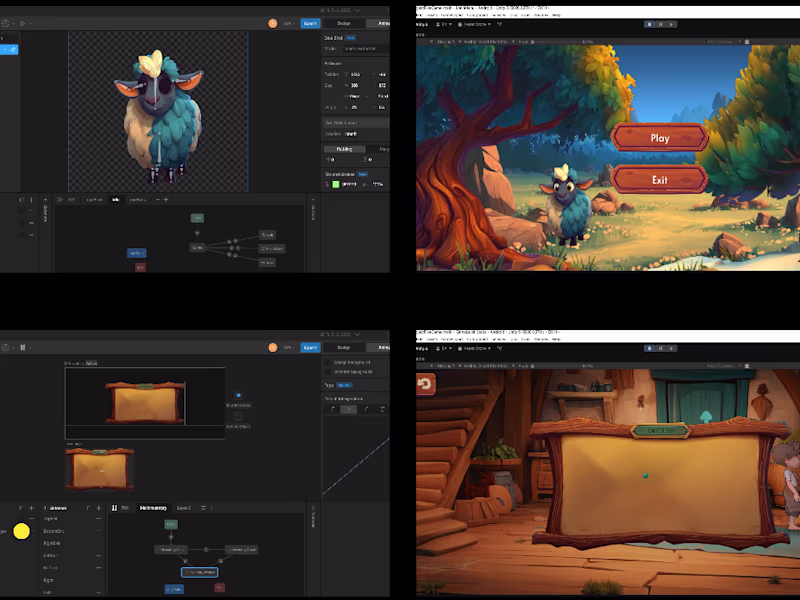This screenshot has height=600, width=800.
Task: Click Step button in bottom Unity window
Action: coord(672,348)
